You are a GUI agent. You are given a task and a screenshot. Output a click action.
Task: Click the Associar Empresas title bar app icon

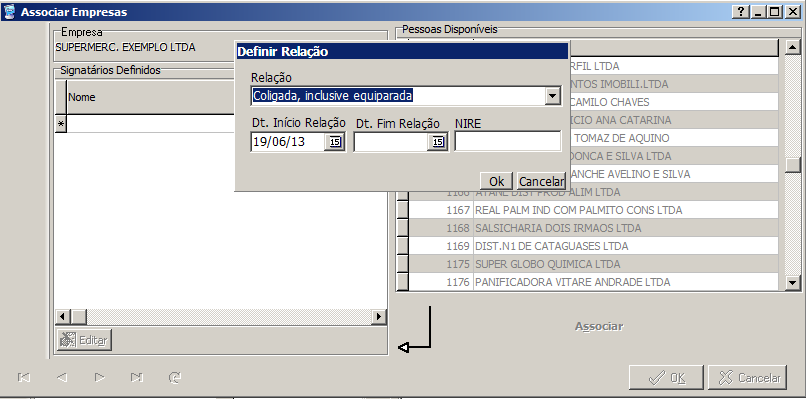[9, 12]
